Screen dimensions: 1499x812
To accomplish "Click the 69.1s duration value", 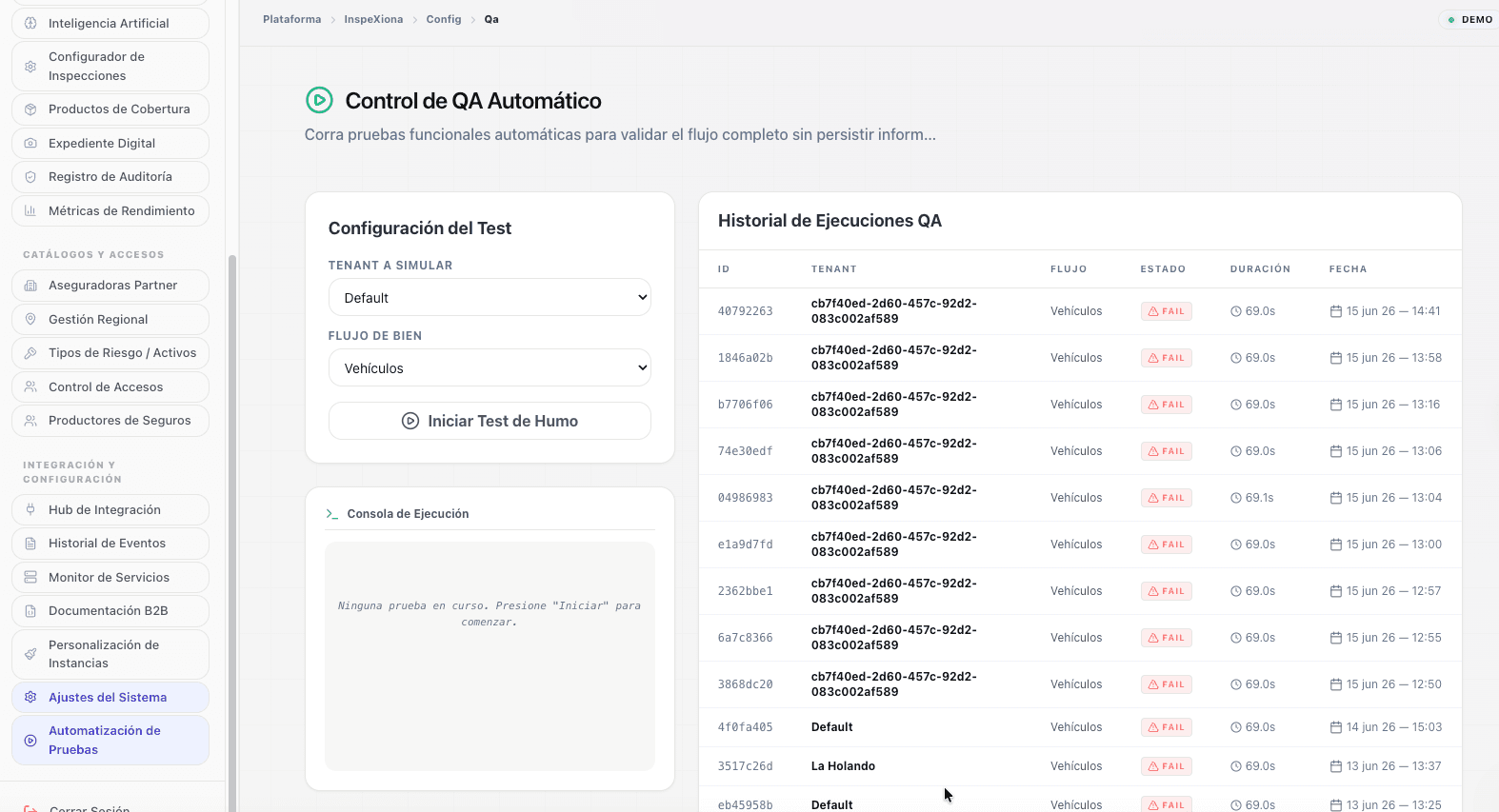I will [x=1260, y=498].
